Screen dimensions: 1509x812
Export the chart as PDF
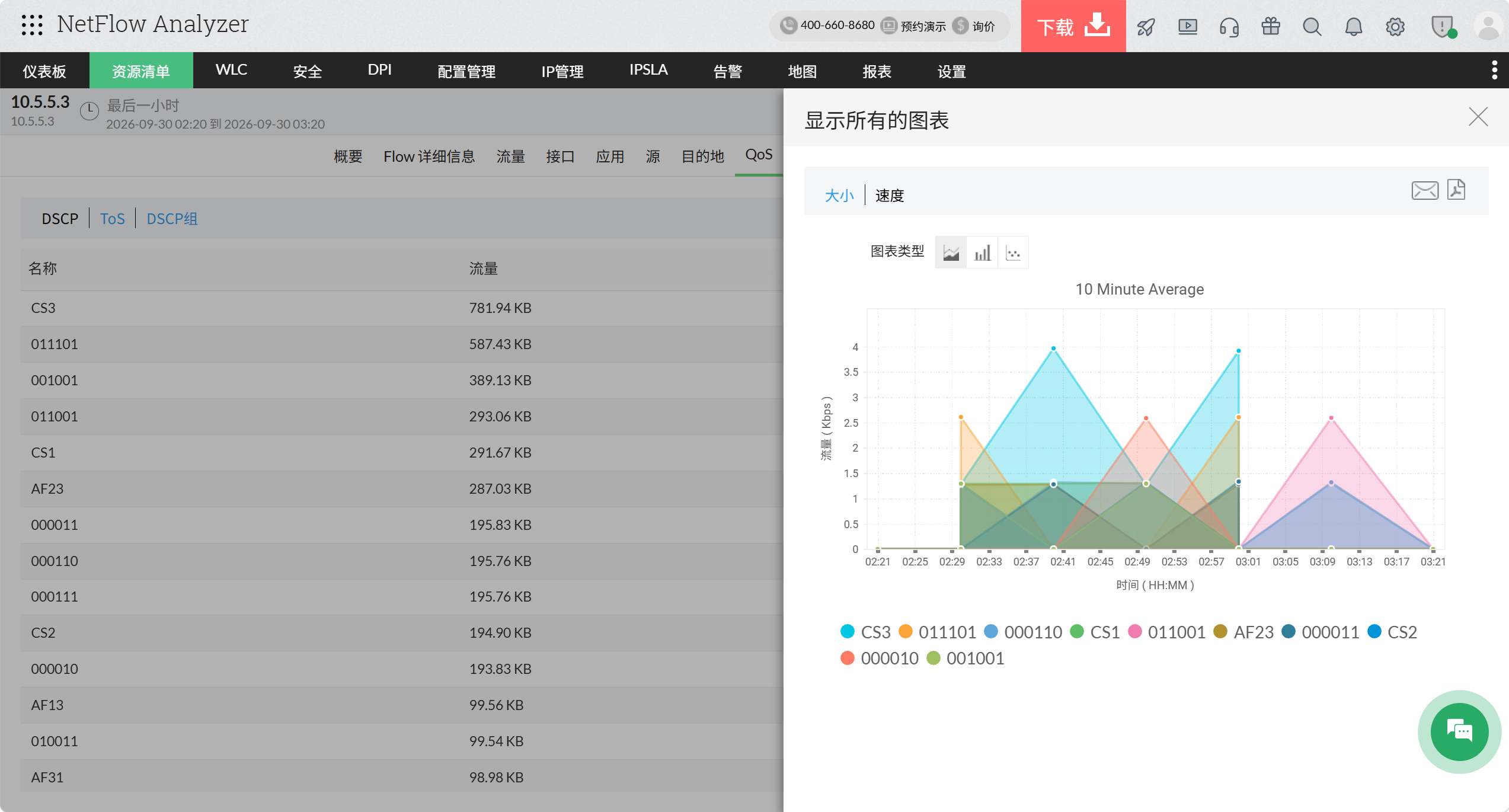(1456, 190)
